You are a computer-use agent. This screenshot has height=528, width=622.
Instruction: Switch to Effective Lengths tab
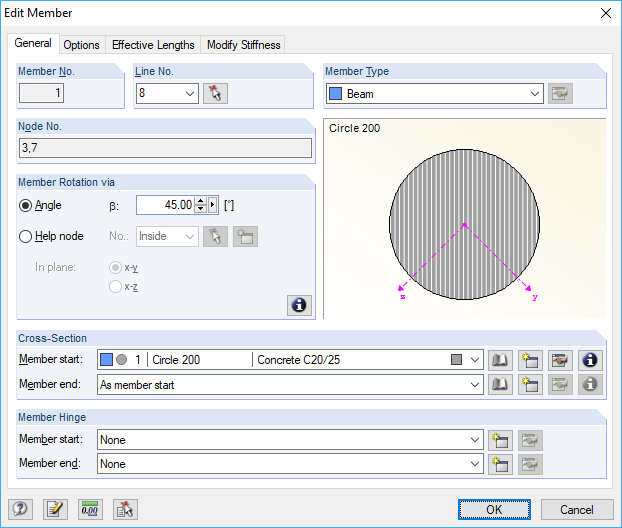click(153, 45)
